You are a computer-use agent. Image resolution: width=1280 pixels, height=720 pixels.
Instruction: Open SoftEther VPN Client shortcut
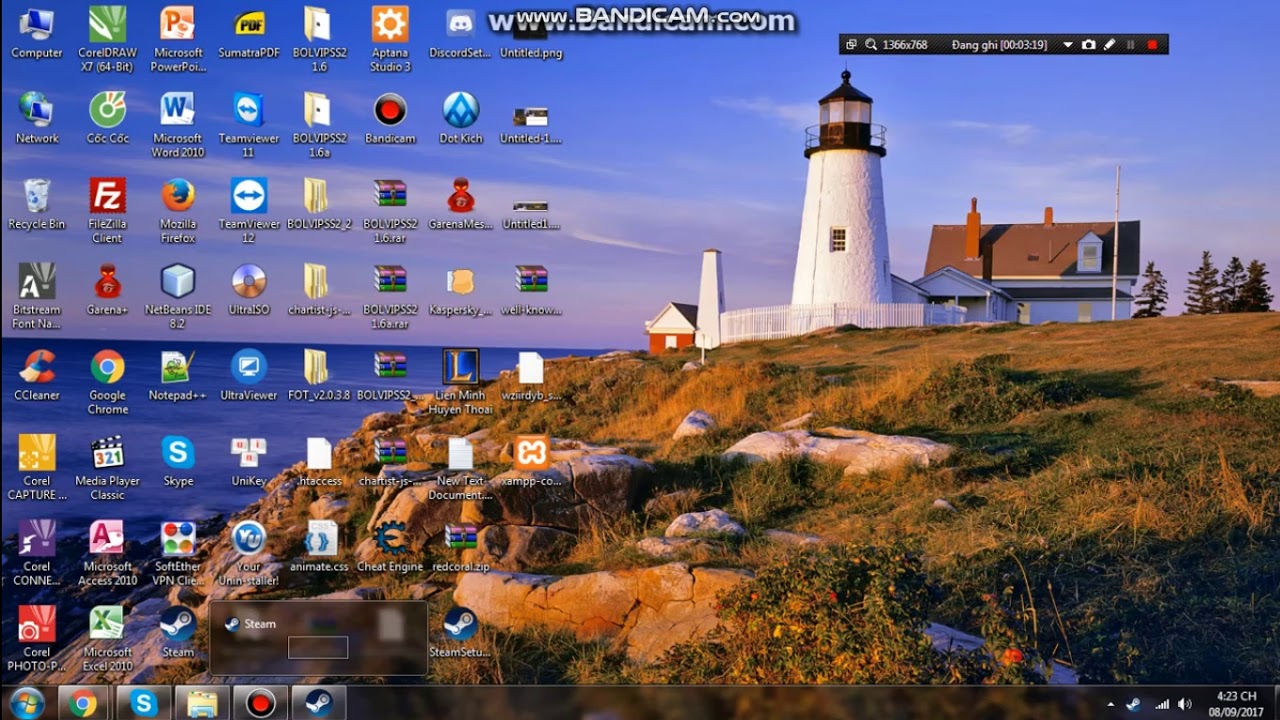[178, 552]
